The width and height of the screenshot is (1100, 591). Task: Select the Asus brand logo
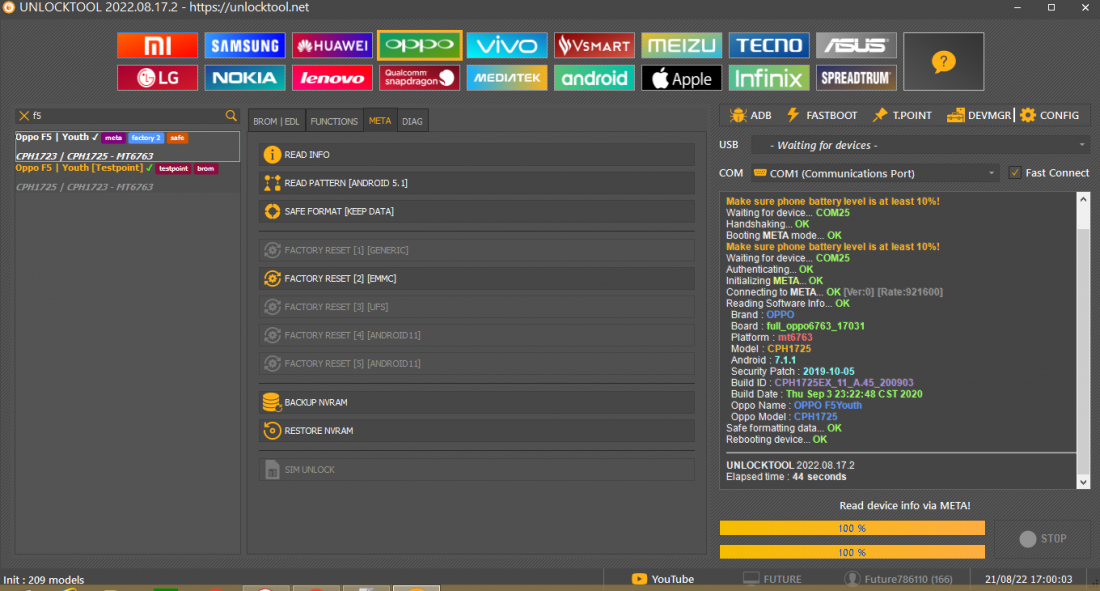pos(856,46)
